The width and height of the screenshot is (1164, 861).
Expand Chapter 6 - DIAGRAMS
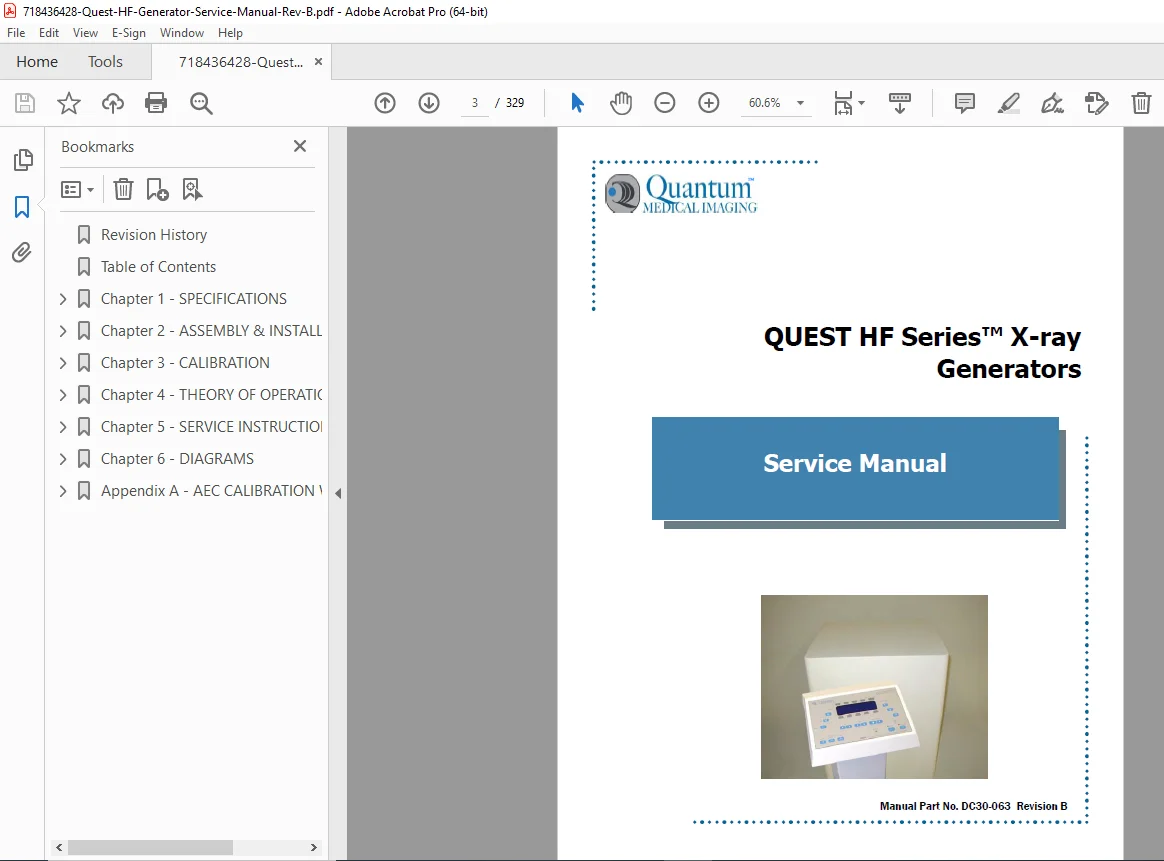click(63, 459)
